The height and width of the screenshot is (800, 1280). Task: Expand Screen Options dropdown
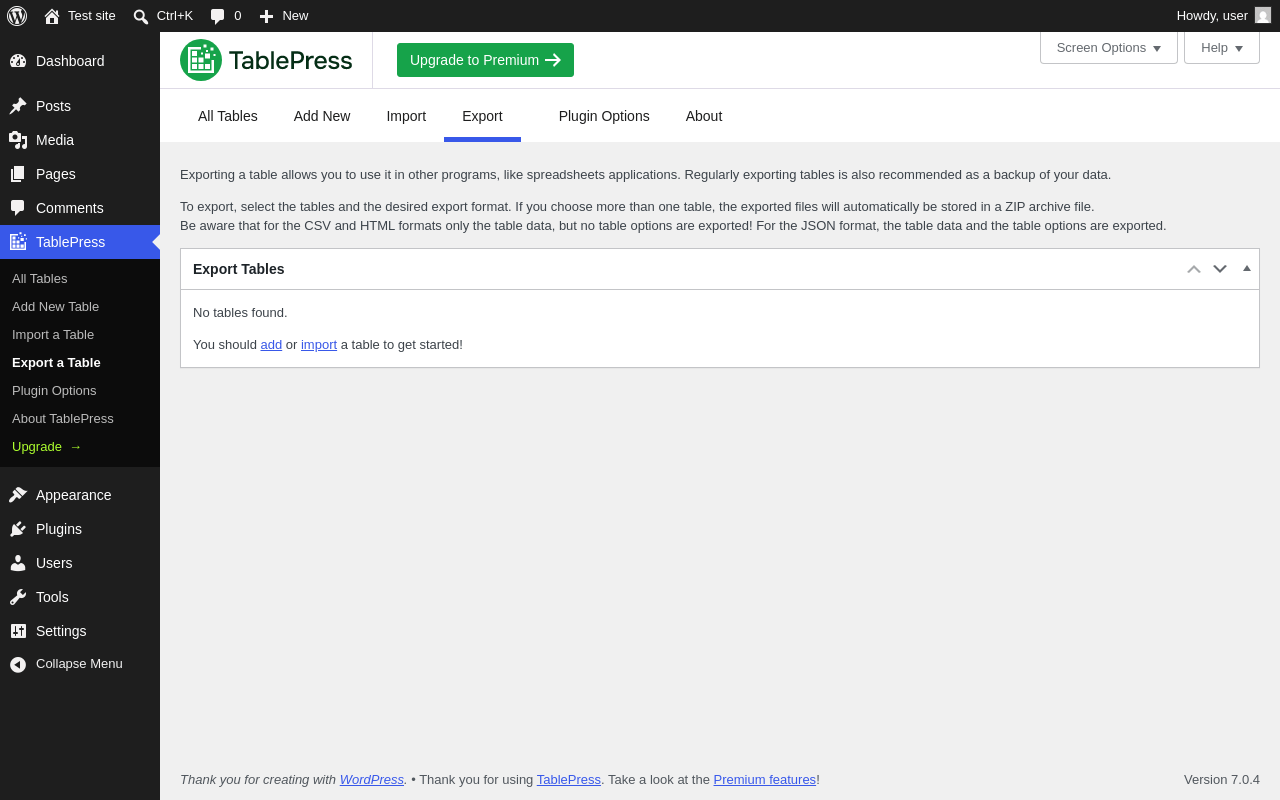[1109, 47]
